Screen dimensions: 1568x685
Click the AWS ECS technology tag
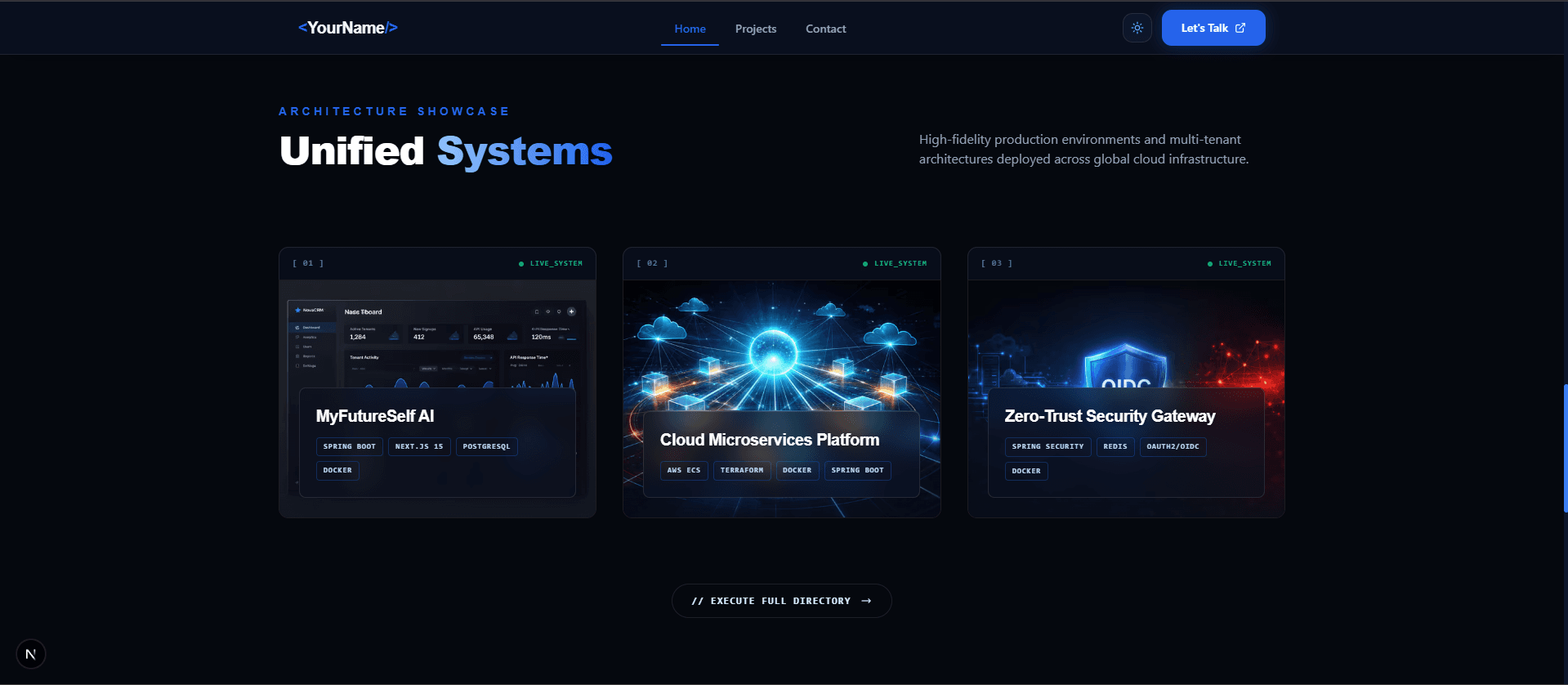(684, 470)
